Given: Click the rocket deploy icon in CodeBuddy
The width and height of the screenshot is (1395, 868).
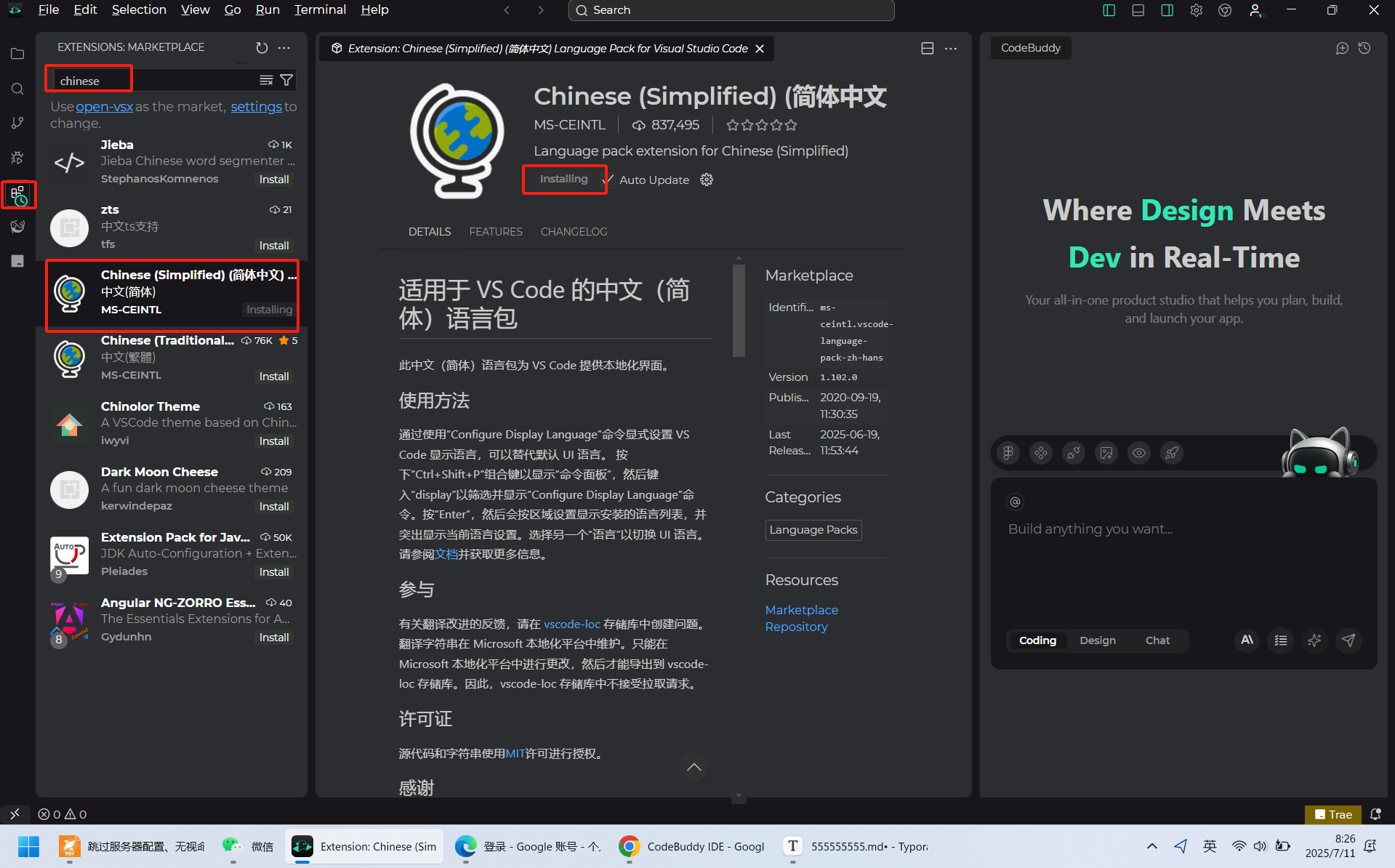Looking at the screenshot, I should (1172, 453).
